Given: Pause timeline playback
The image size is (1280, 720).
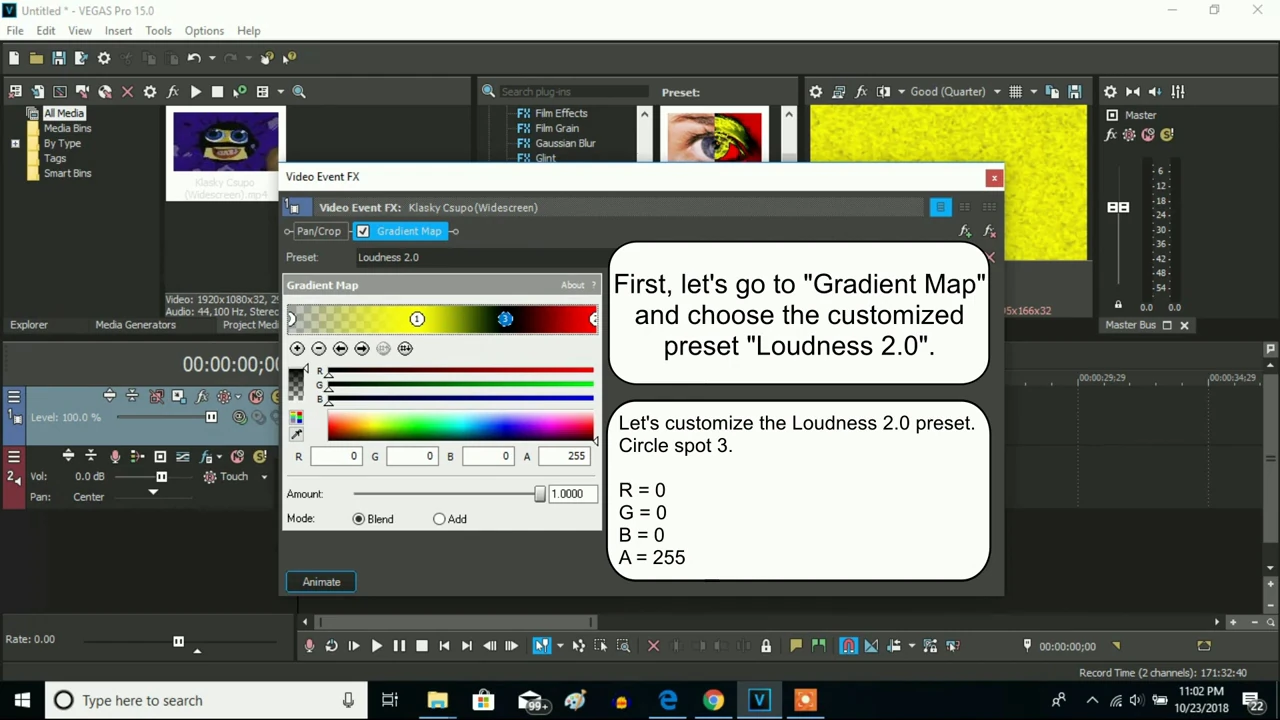Looking at the screenshot, I should 399,646.
